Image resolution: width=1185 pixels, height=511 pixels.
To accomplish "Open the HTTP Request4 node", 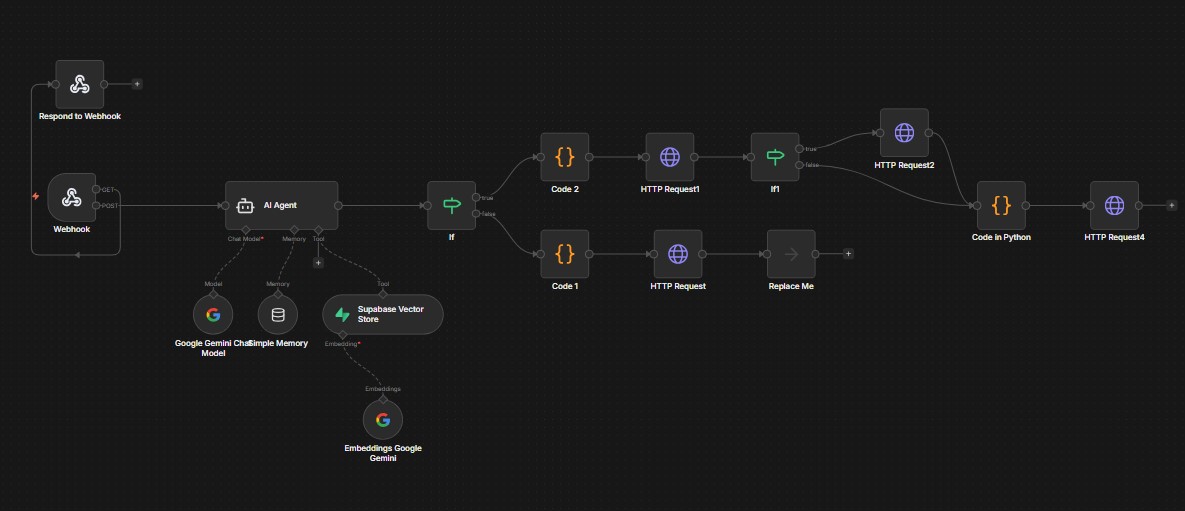I will [1114, 205].
